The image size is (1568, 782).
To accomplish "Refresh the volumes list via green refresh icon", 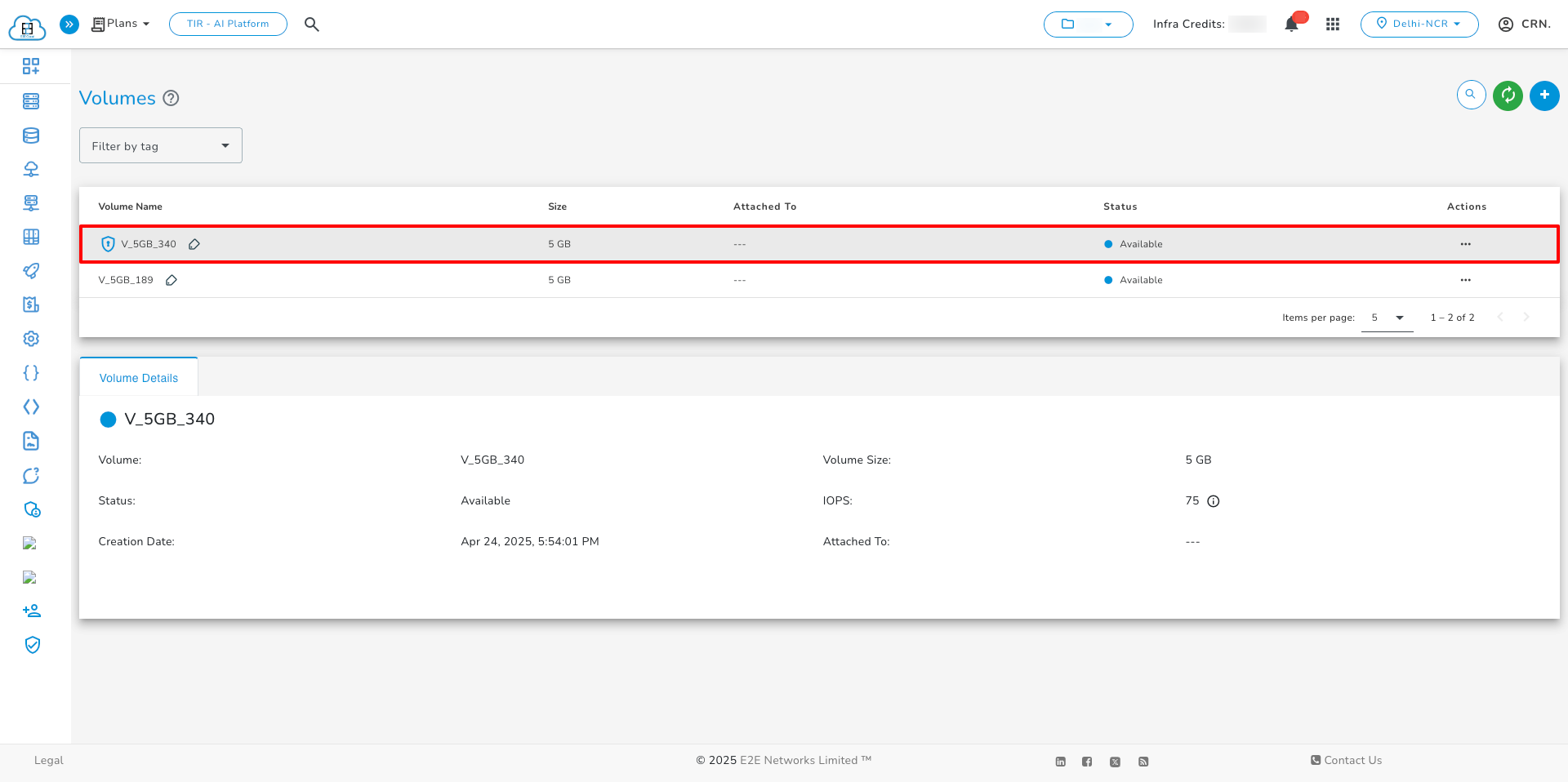I will point(1508,96).
